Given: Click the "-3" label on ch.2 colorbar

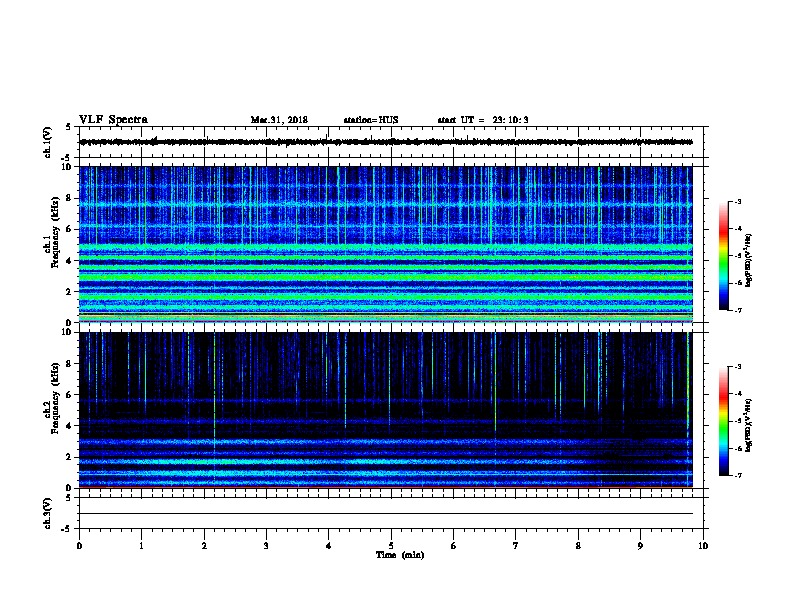Looking at the screenshot, I should tap(737, 367).
